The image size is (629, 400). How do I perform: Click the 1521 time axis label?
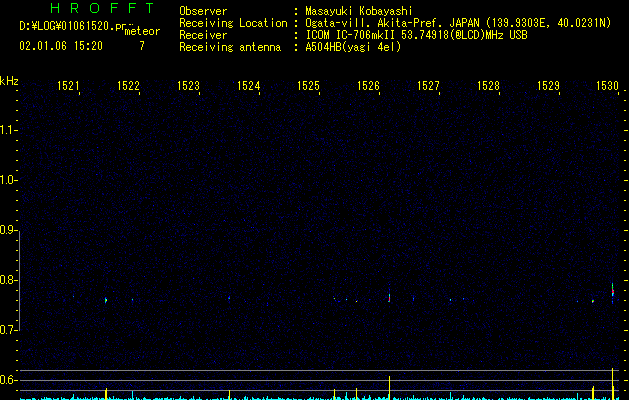tap(68, 85)
